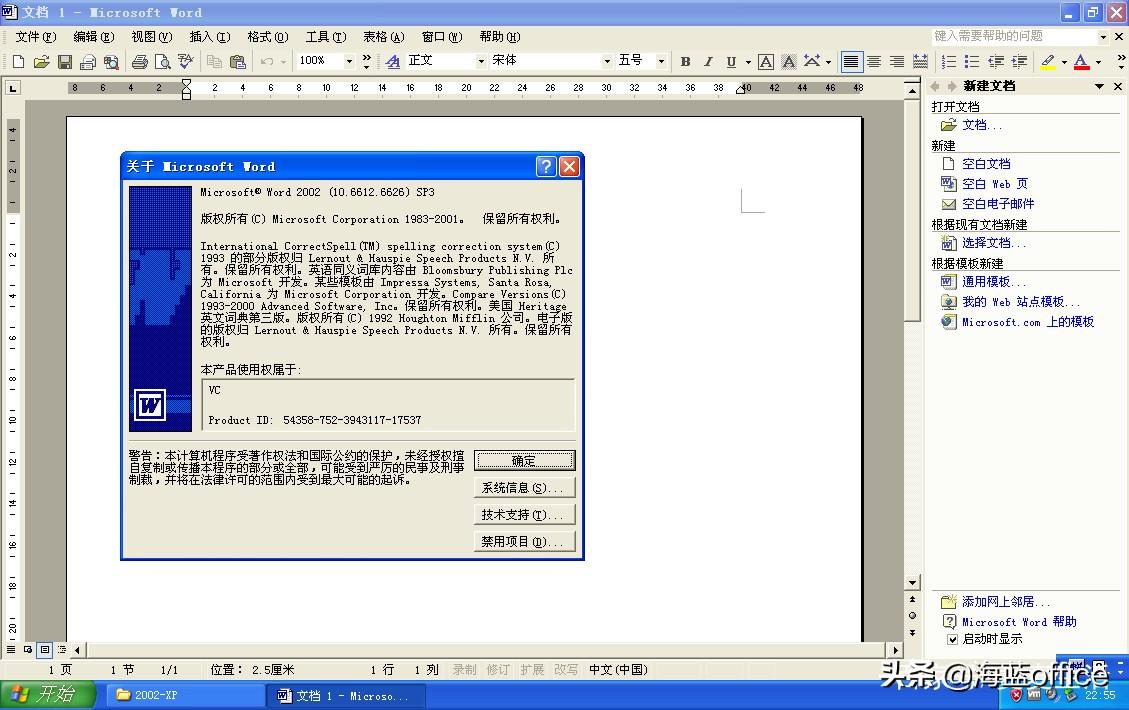Open 2002-XP folder taskbar item
This screenshot has width=1129, height=710.
[x=186, y=696]
